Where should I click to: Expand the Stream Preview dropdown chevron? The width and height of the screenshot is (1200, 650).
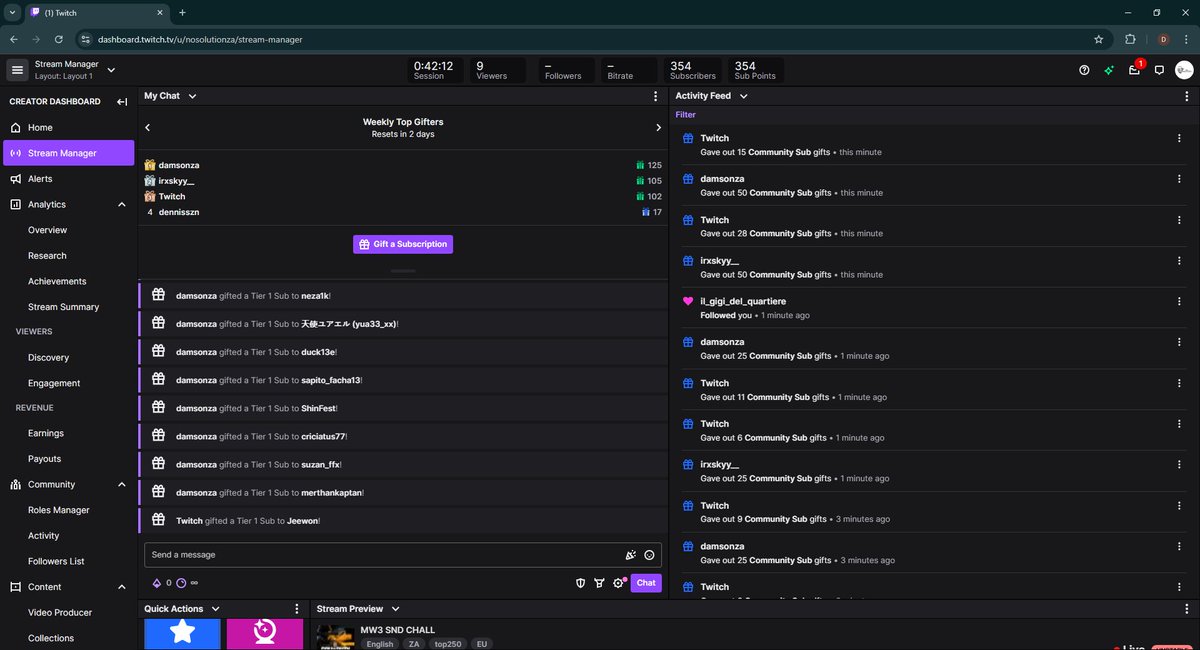click(x=395, y=609)
